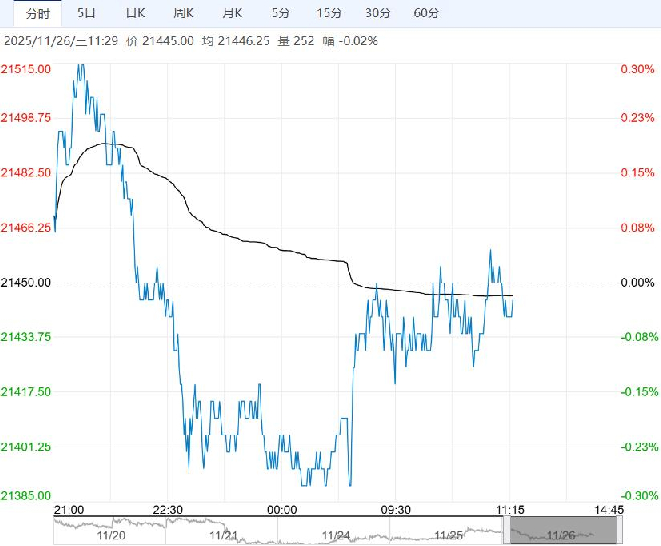Image resolution: width=661 pixels, height=546 pixels.
Task: Switch to the 周K weekly tab
Action: tap(182, 13)
